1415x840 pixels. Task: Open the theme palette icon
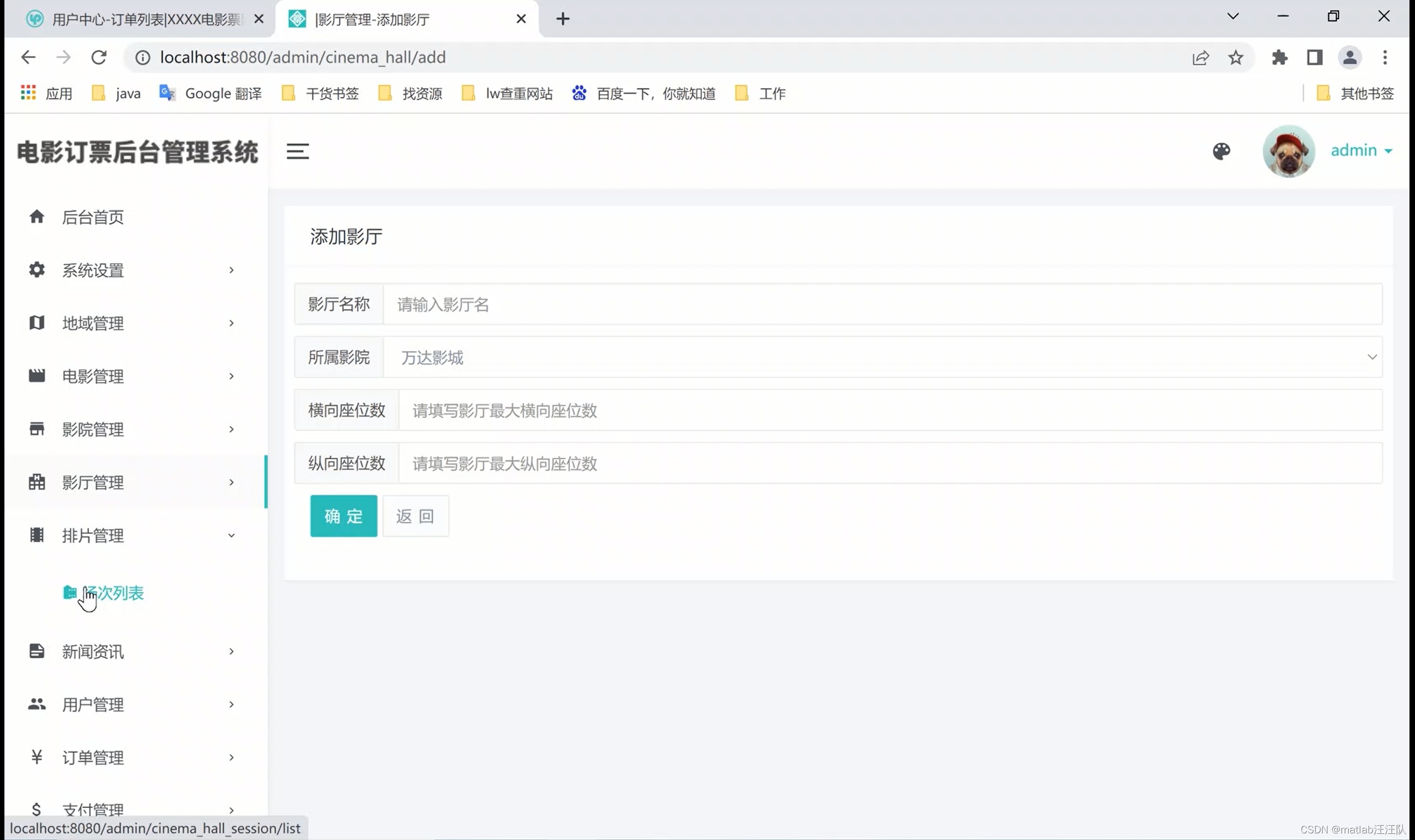point(1221,151)
